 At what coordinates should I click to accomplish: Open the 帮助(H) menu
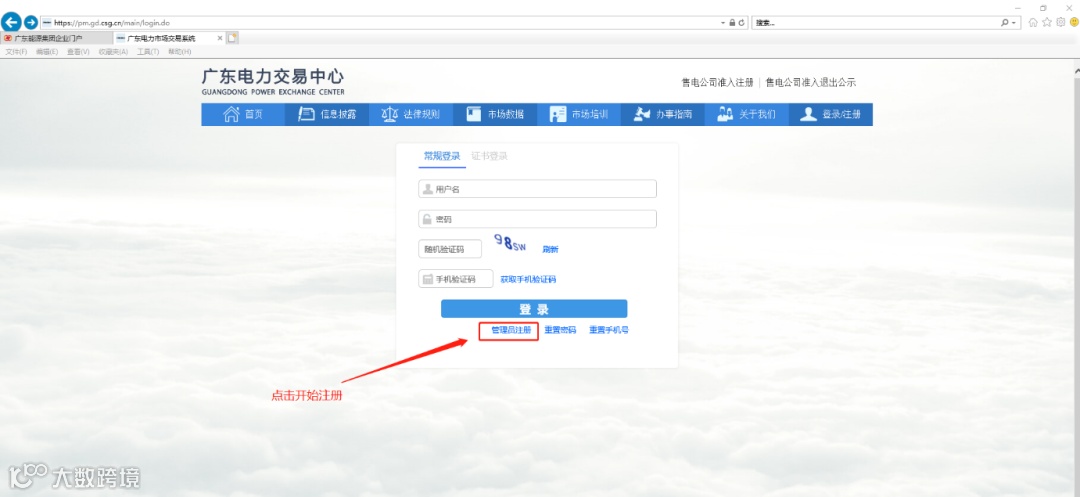[179, 52]
